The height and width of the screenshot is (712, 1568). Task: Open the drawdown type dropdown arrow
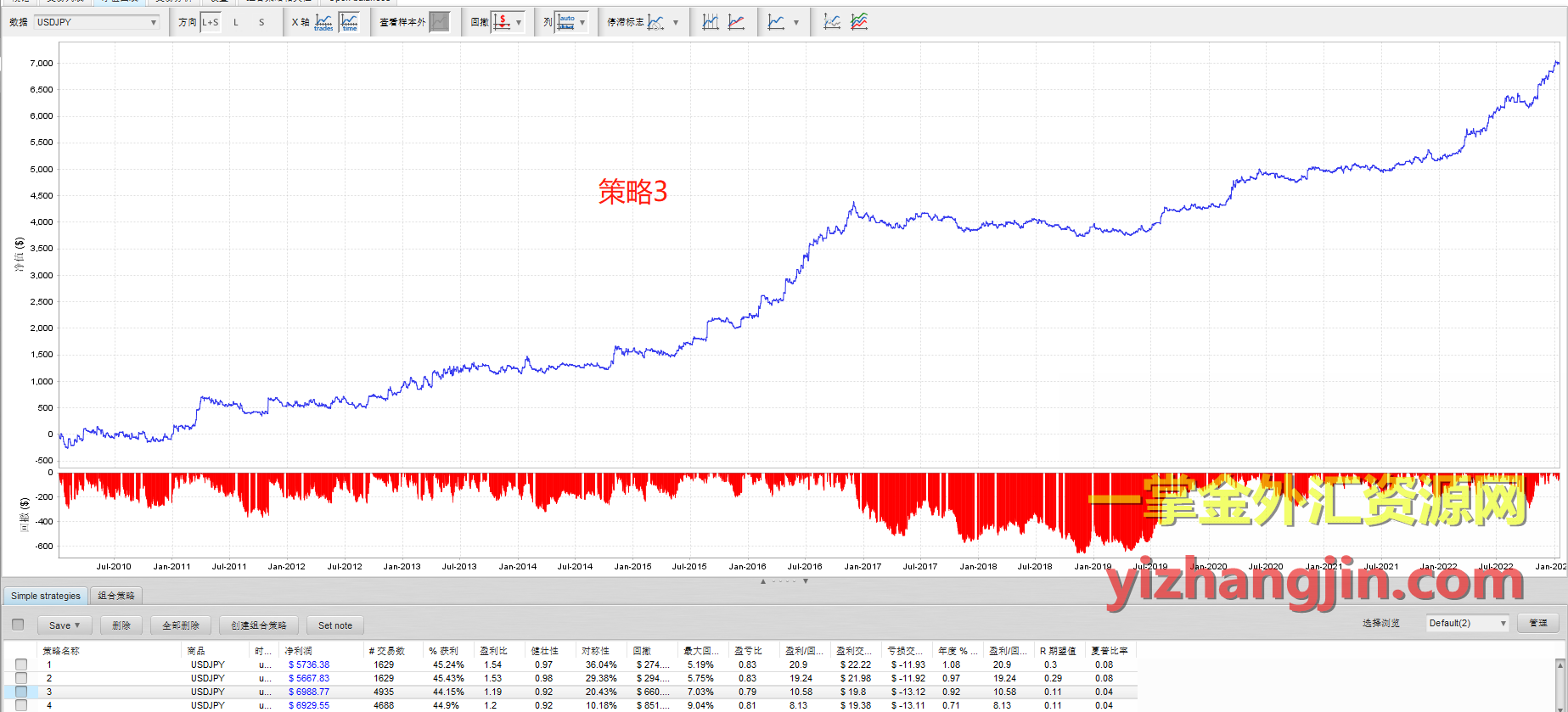(x=519, y=22)
